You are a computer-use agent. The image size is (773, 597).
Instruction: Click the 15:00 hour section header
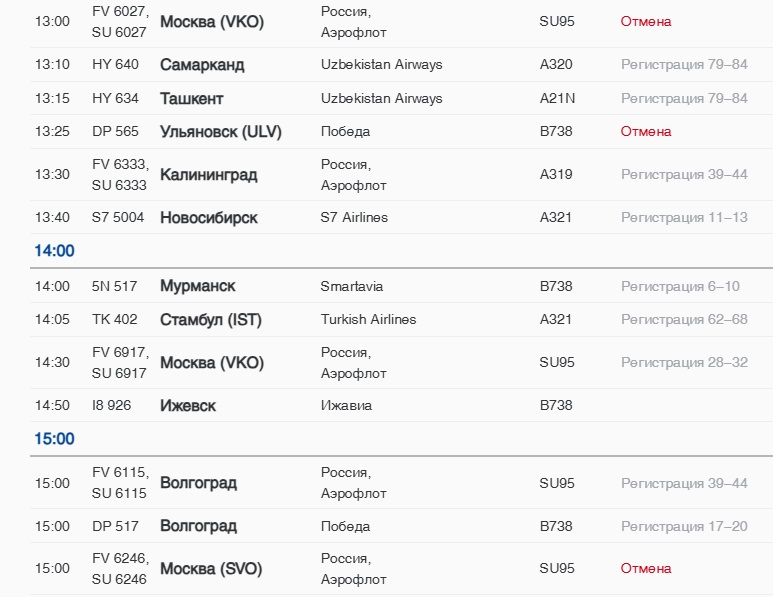tap(55, 439)
